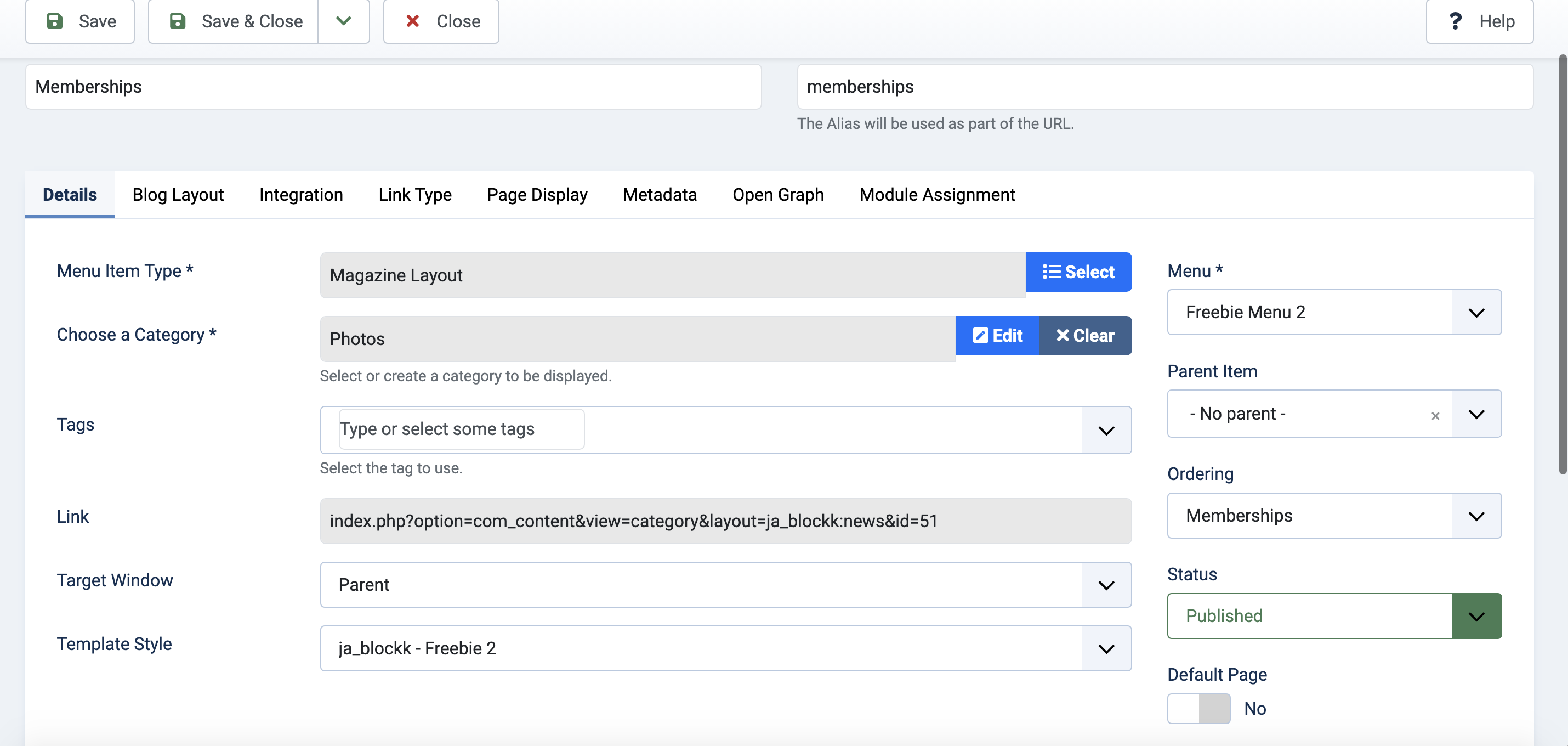The height and width of the screenshot is (746, 1568).
Task: Click the Help question mark icon
Action: point(1455,21)
